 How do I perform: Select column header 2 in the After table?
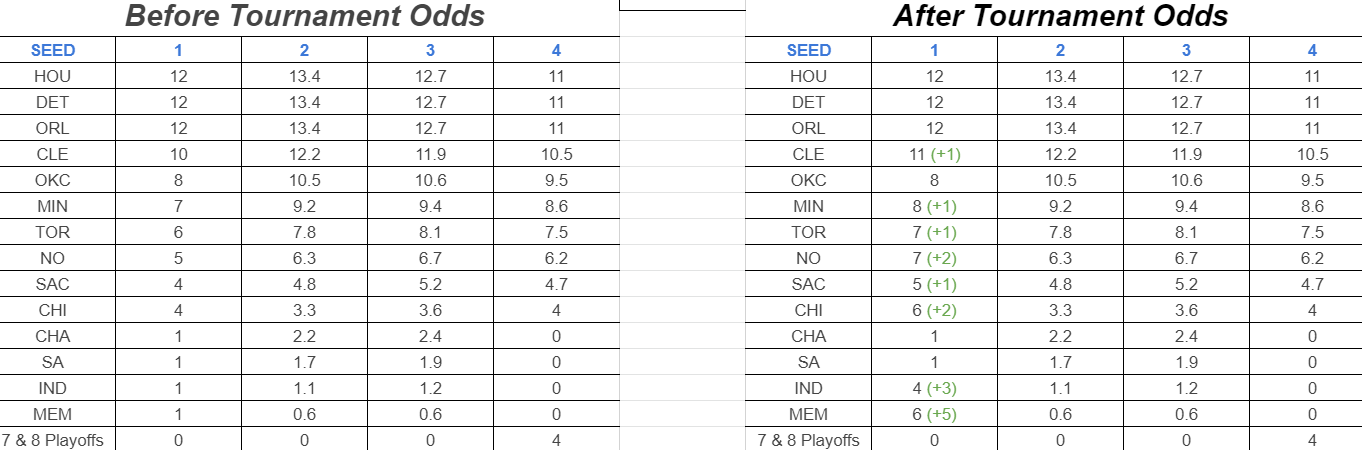[1060, 50]
